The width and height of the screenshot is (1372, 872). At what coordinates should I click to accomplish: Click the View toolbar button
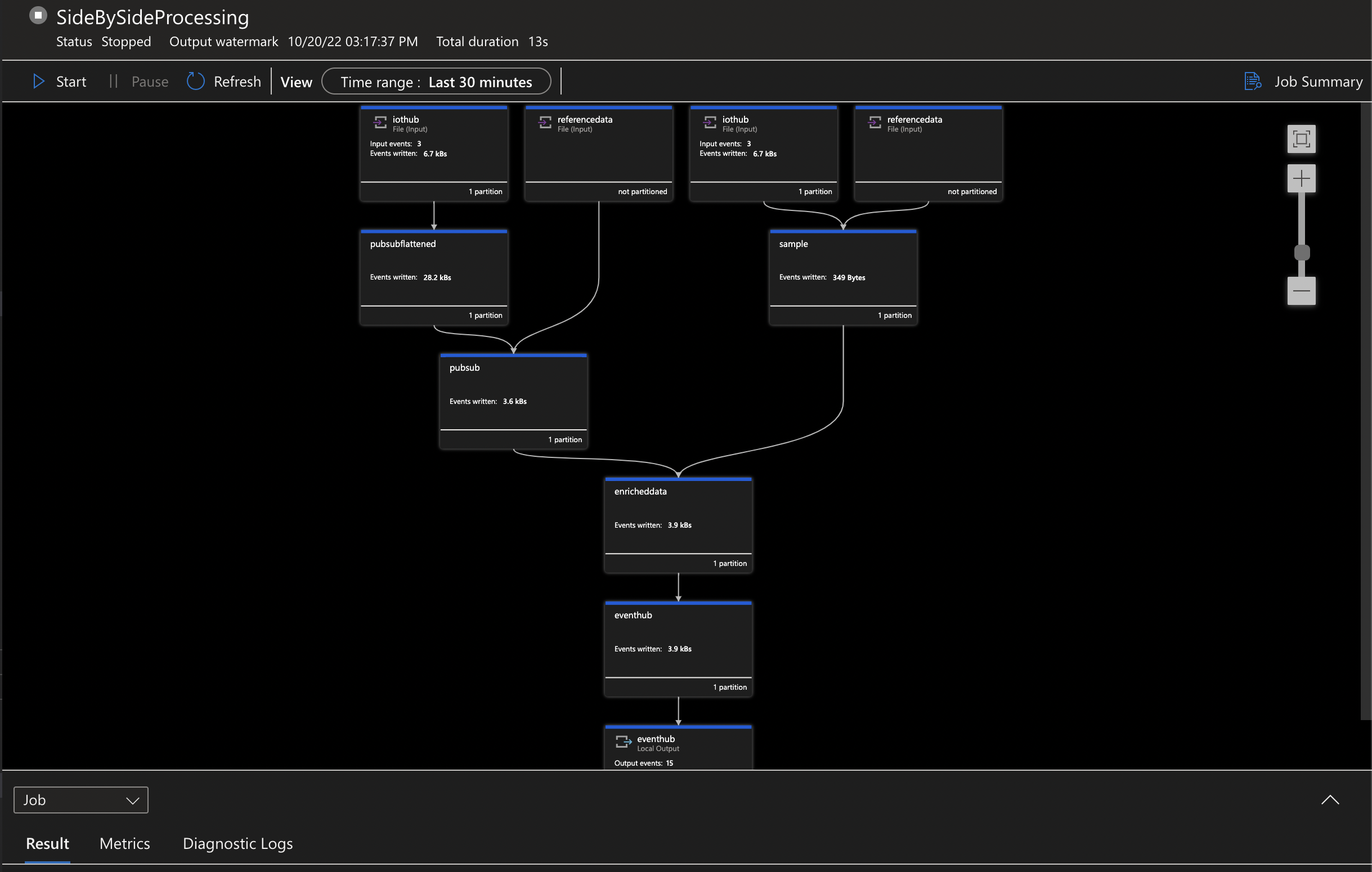(x=296, y=82)
